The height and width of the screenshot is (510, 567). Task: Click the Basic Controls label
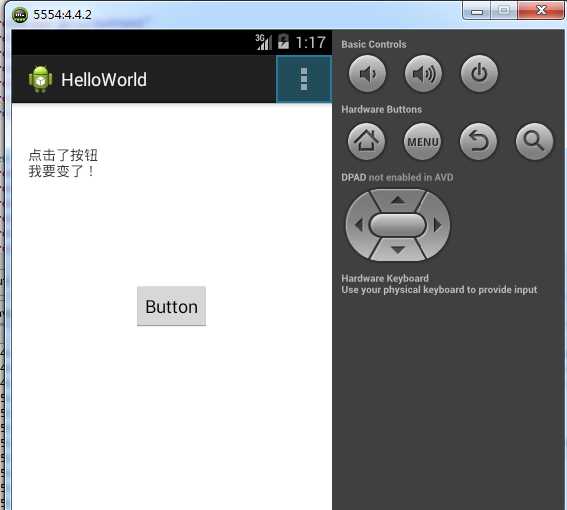point(374,44)
